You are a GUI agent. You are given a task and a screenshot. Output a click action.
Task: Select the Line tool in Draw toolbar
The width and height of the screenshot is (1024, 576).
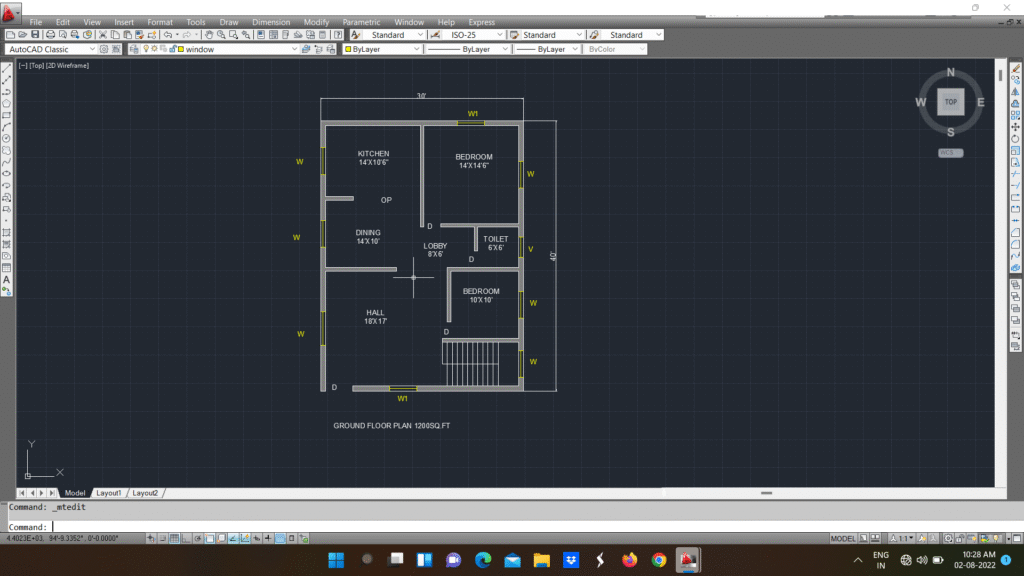click(x=7, y=68)
